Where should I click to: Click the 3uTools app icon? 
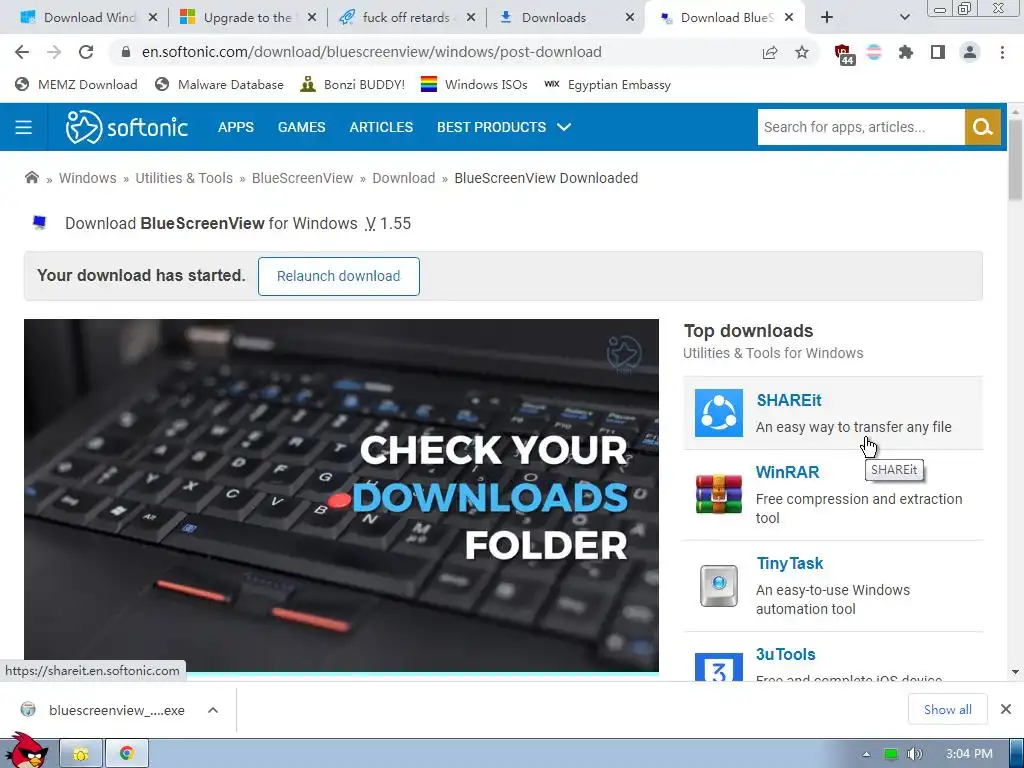pyautogui.click(x=718, y=667)
